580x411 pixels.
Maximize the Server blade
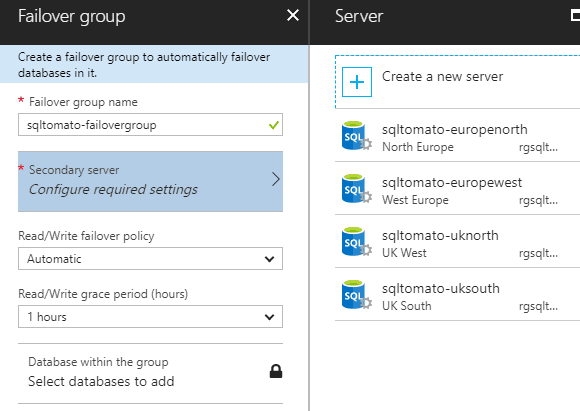(575, 16)
